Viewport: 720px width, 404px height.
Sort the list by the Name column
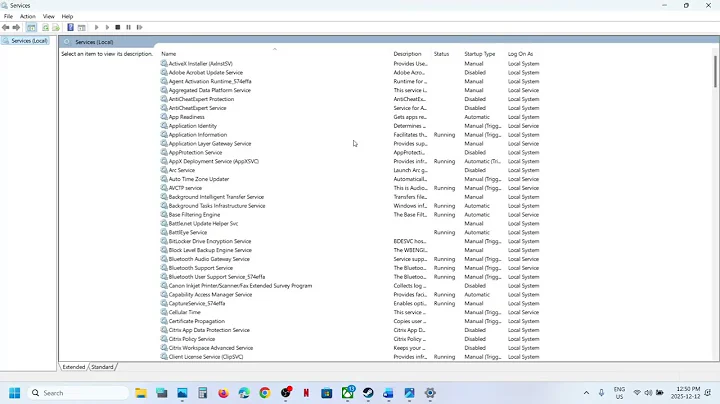[x=169, y=54]
